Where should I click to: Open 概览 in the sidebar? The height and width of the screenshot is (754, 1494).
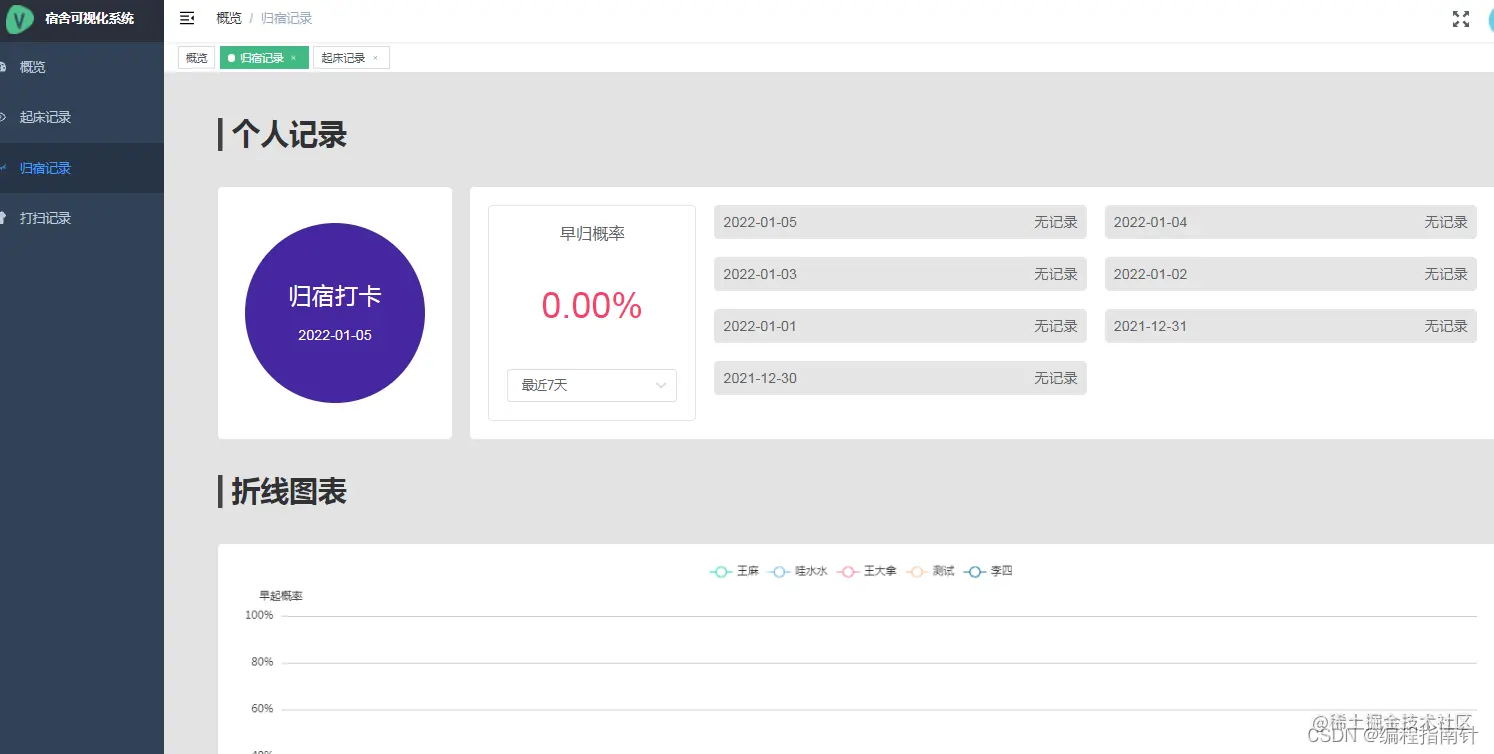pos(82,67)
